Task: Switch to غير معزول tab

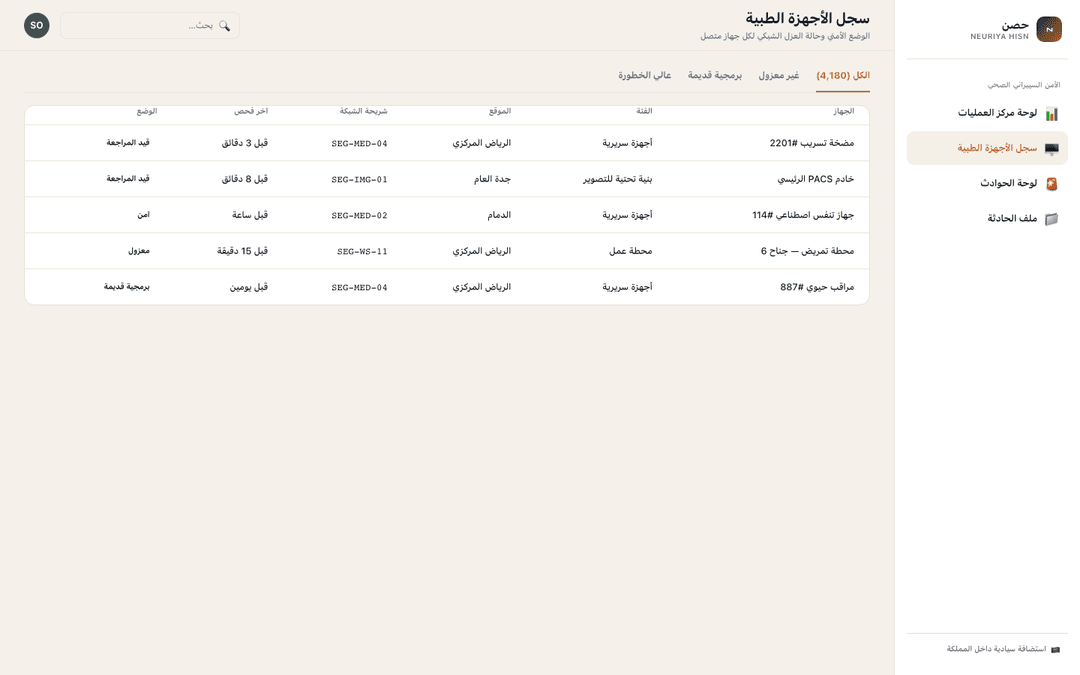Action: (x=779, y=76)
